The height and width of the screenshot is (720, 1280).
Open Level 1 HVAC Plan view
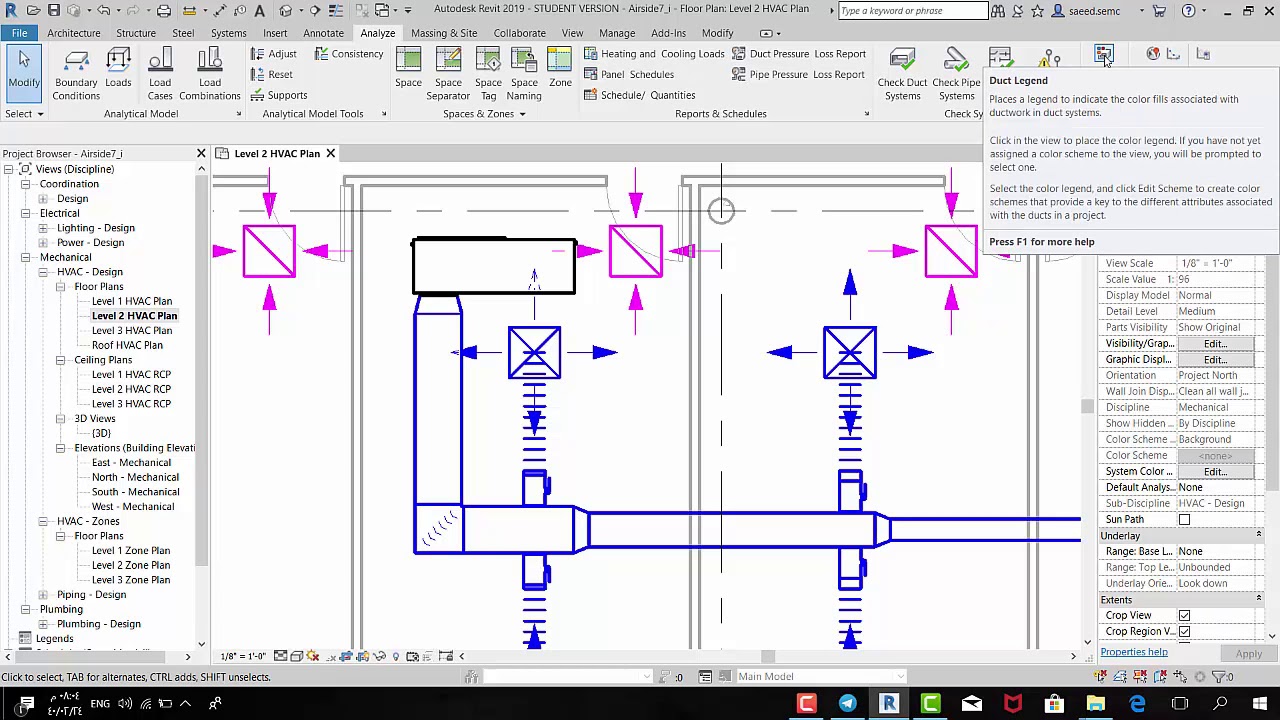[132, 301]
